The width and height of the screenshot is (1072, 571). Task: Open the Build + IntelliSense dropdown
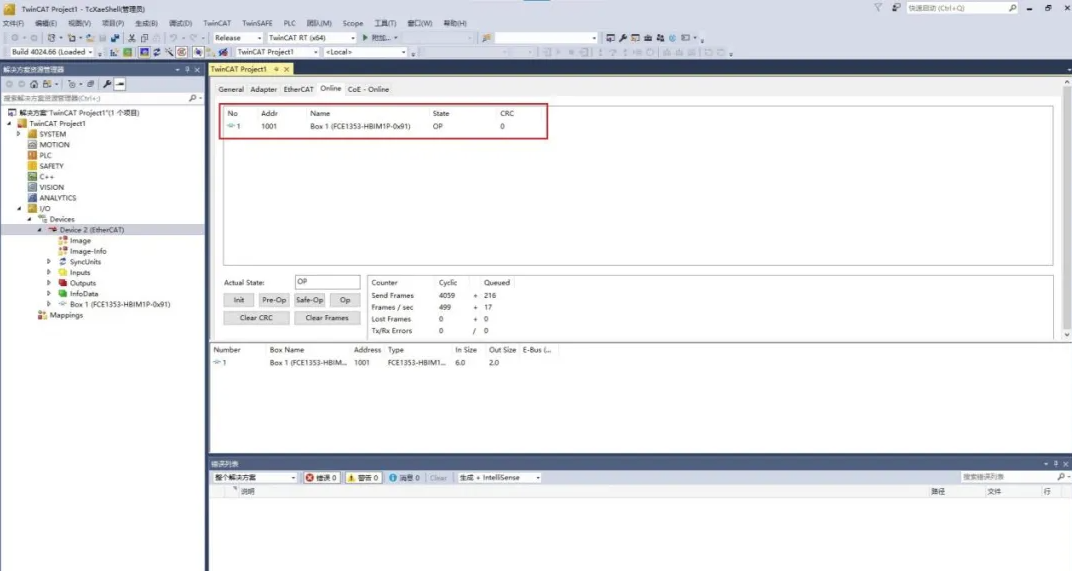[x=499, y=477]
